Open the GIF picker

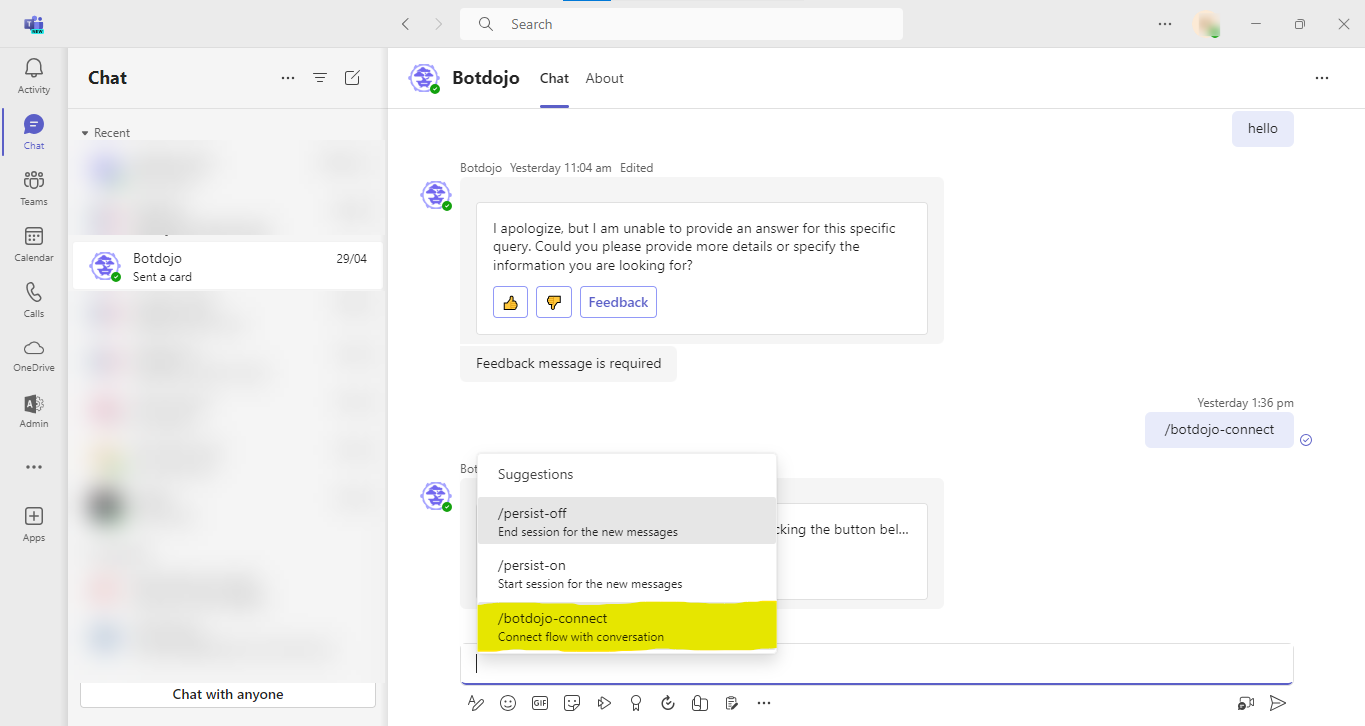tap(540, 703)
